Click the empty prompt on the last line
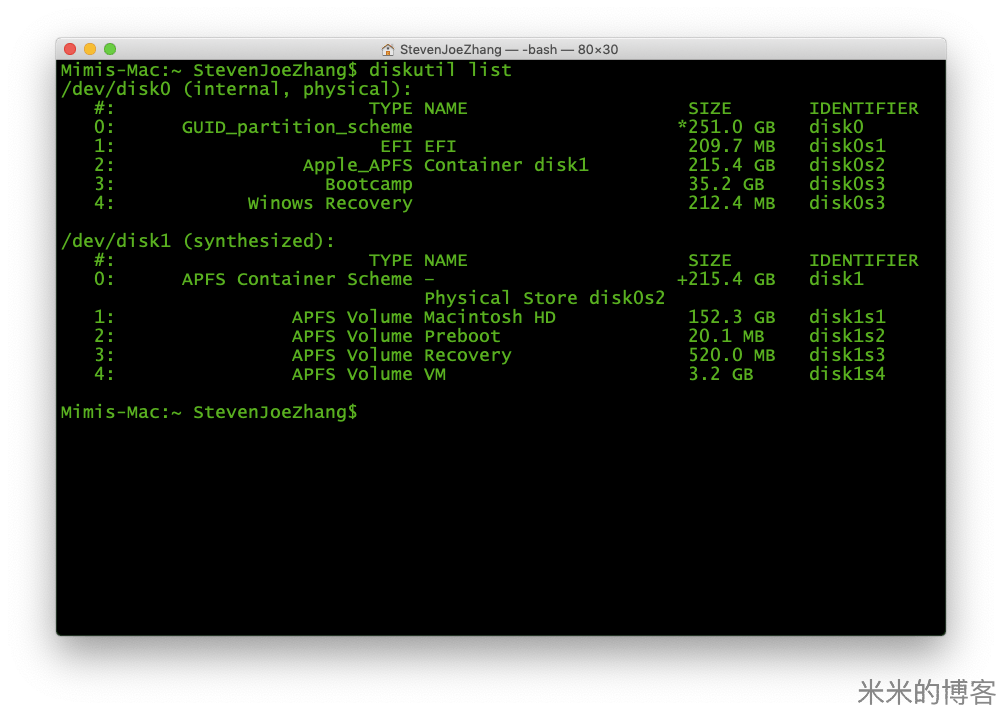The height and width of the screenshot is (710, 1002). tap(366, 412)
